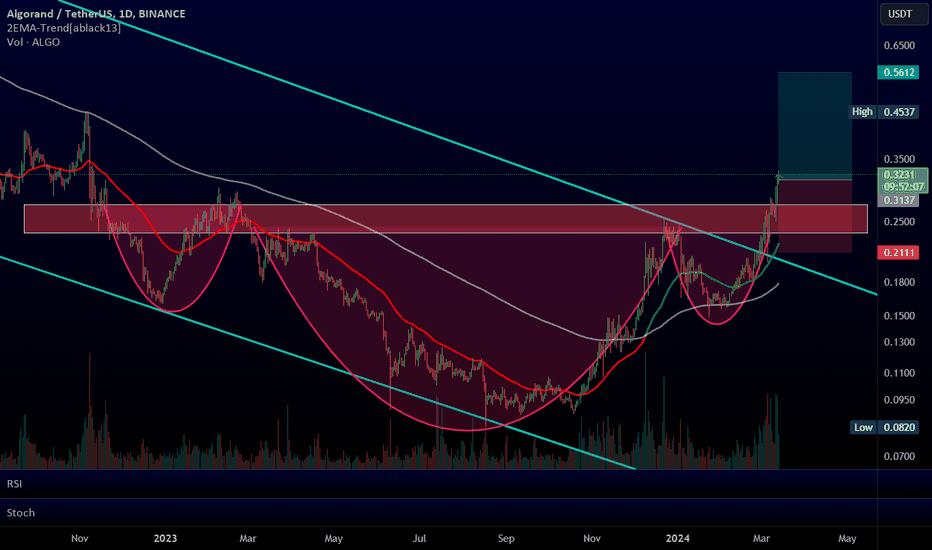Click the 0.1100 price axis value
This screenshot has width=932, height=550.
tap(899, 373)
